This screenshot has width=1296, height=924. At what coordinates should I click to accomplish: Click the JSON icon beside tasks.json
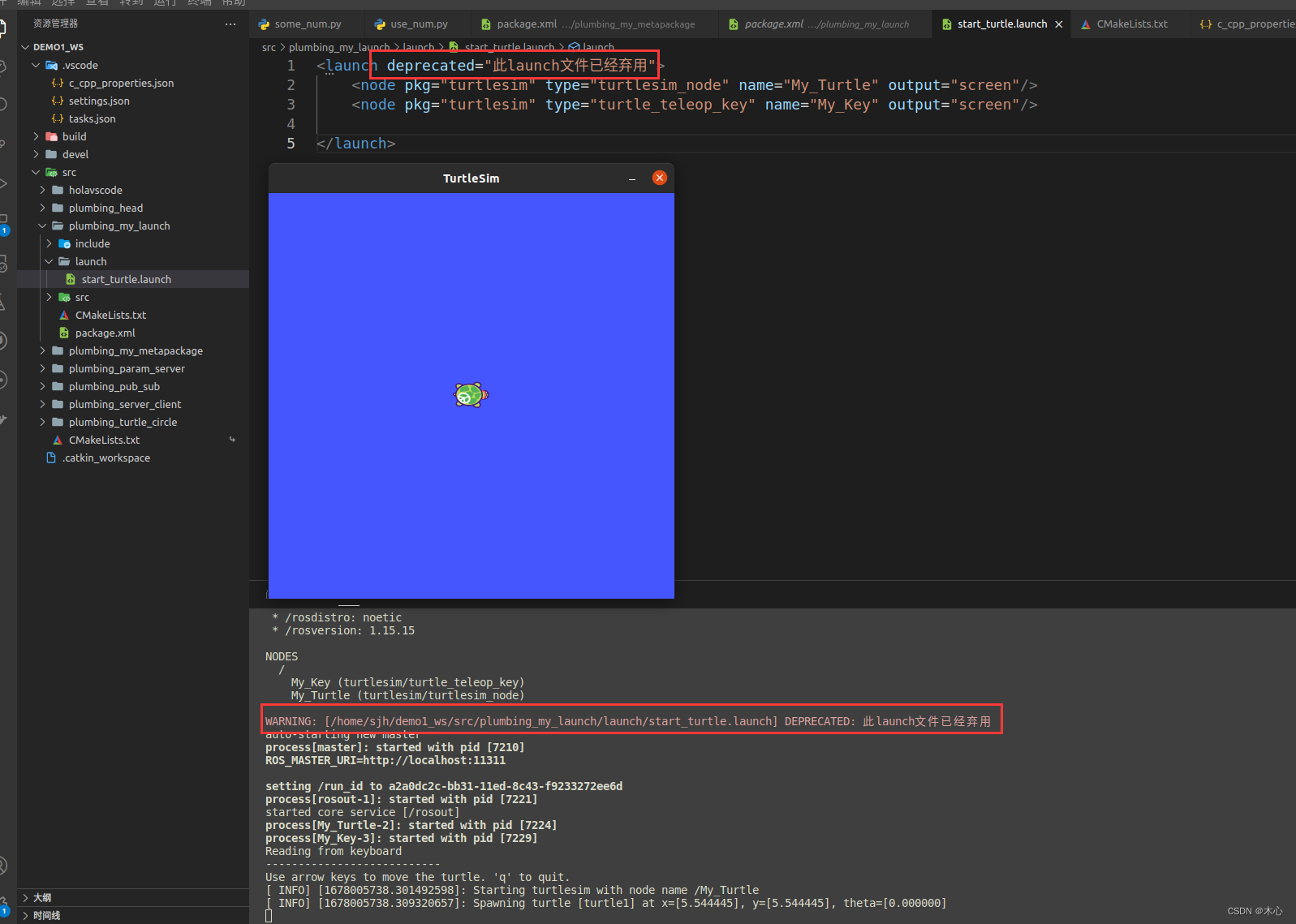[x=58, y=118]
